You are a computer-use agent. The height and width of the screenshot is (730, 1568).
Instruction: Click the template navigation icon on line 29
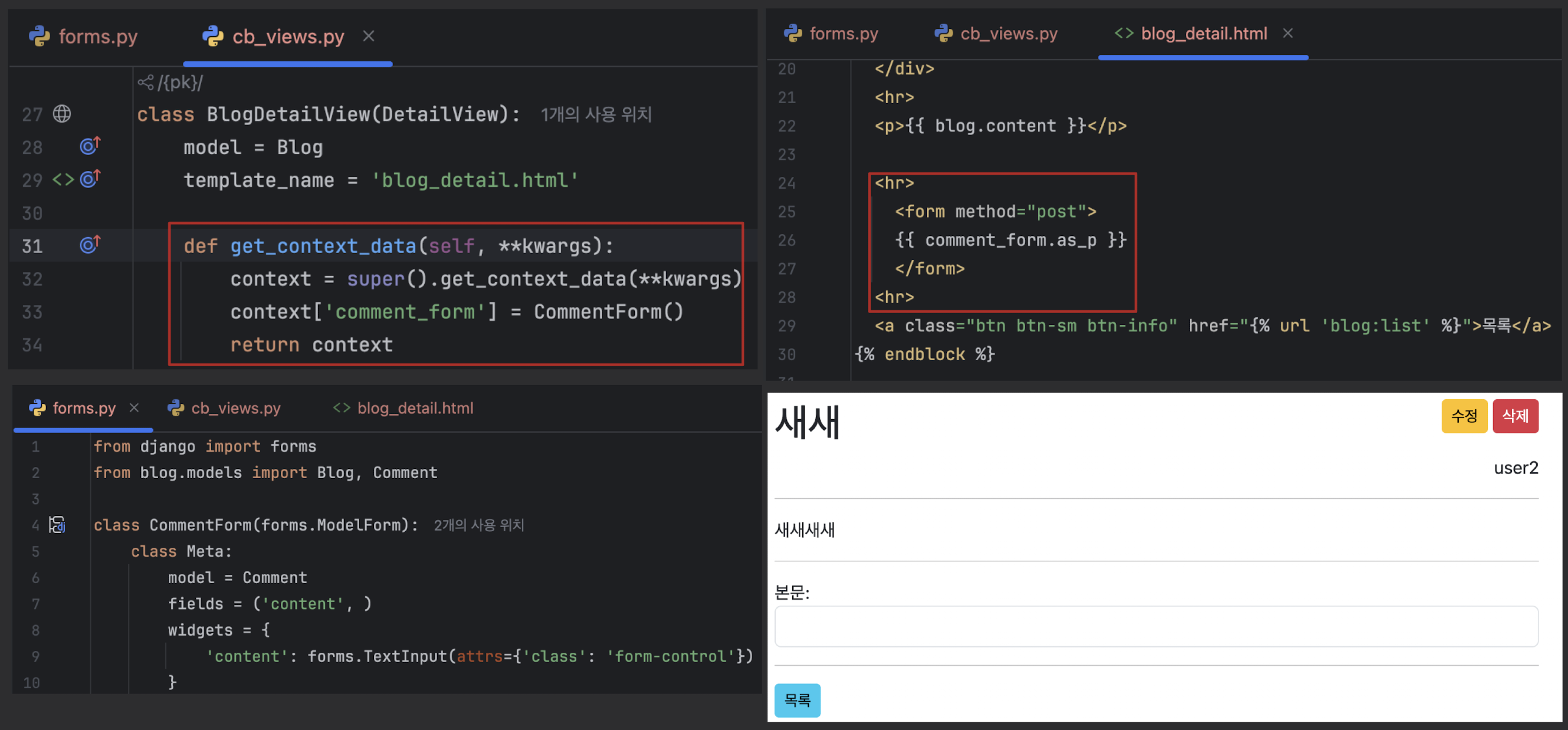tap(63, 180)
